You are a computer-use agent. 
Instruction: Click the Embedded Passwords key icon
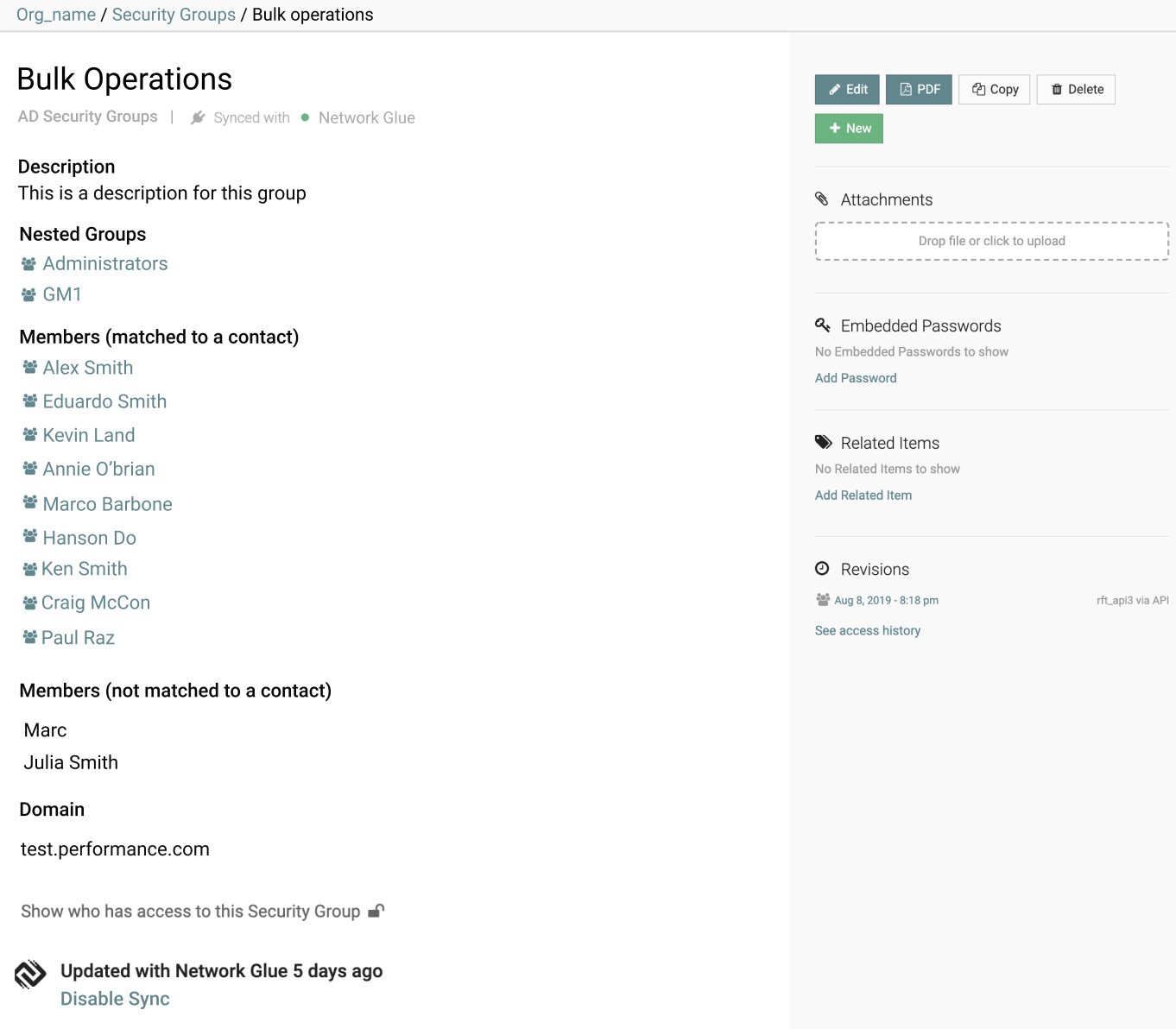tap(823, 325)
